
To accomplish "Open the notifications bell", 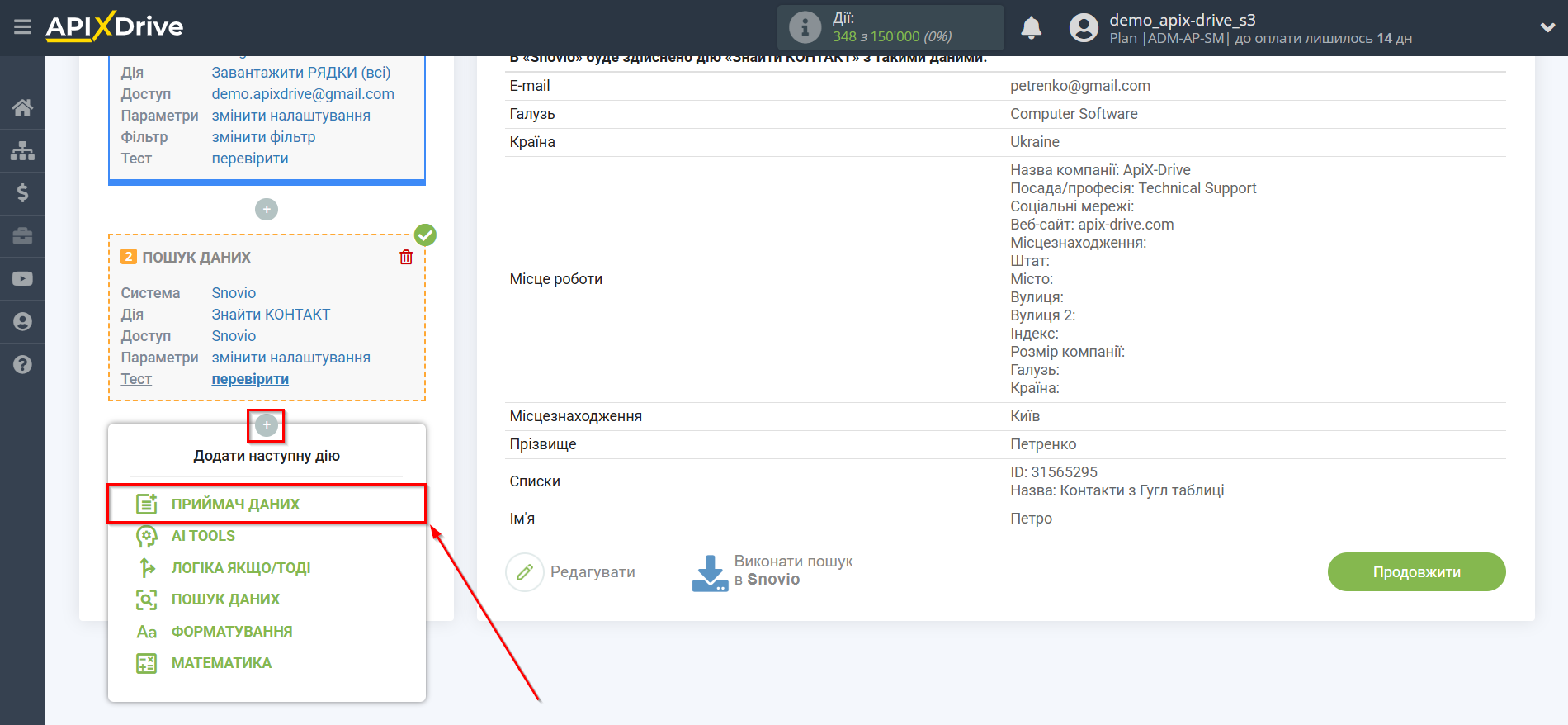I will tap(1031, 28).
